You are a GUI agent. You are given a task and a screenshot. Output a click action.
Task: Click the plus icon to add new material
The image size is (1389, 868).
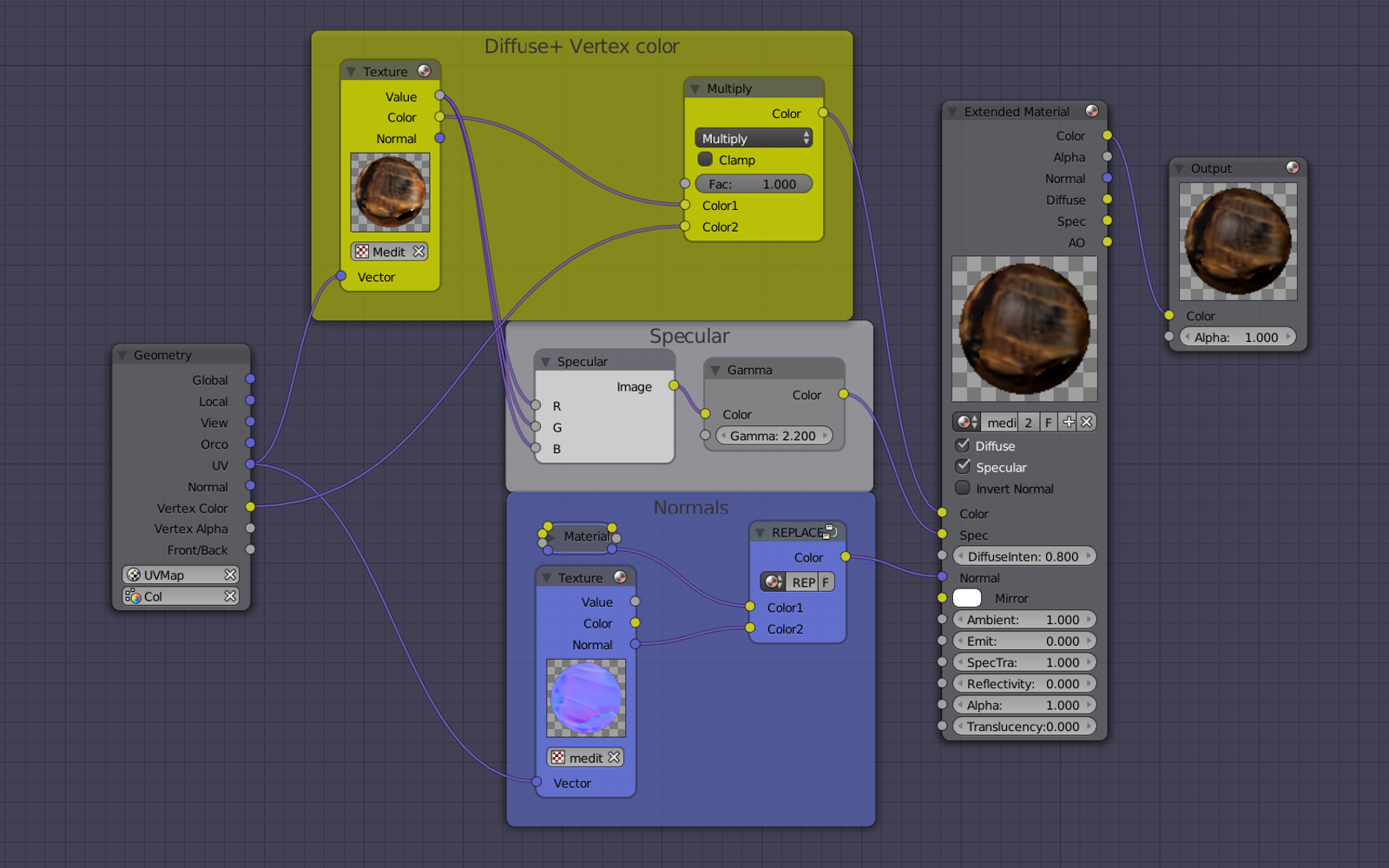[x=1068, y=423]
